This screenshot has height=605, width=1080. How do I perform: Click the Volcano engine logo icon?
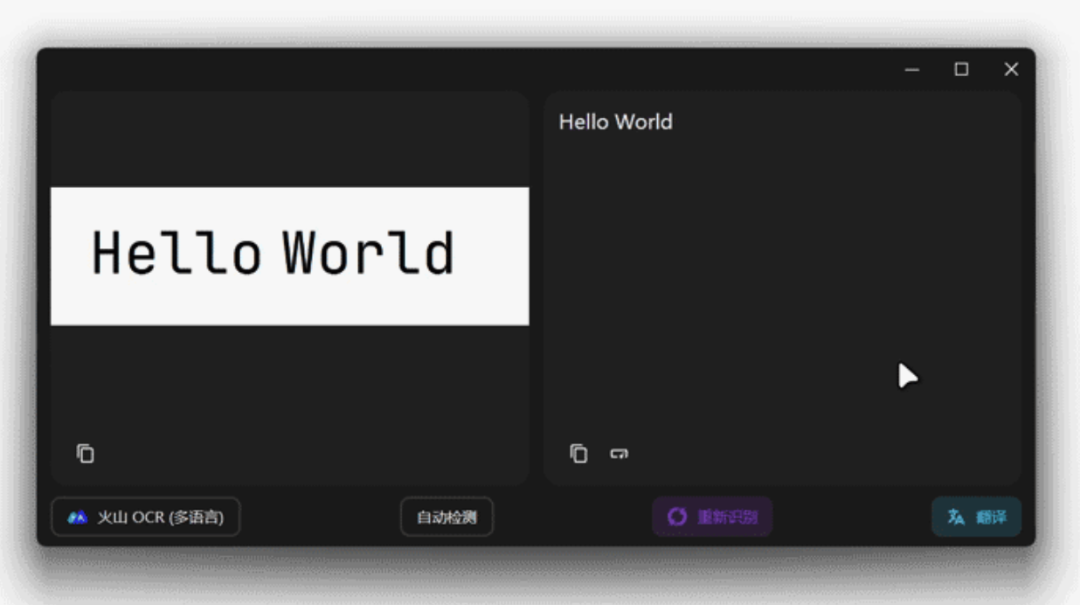pos(77,518)
